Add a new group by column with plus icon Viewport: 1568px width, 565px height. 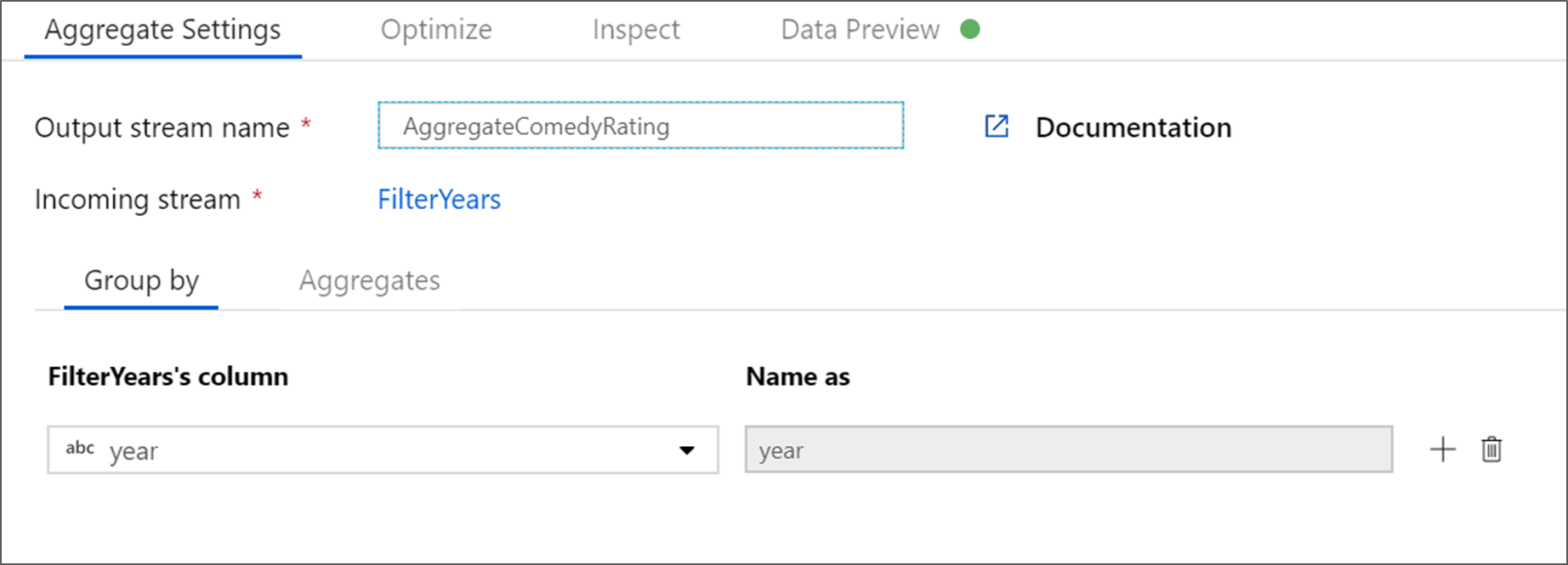point(1442,449)
